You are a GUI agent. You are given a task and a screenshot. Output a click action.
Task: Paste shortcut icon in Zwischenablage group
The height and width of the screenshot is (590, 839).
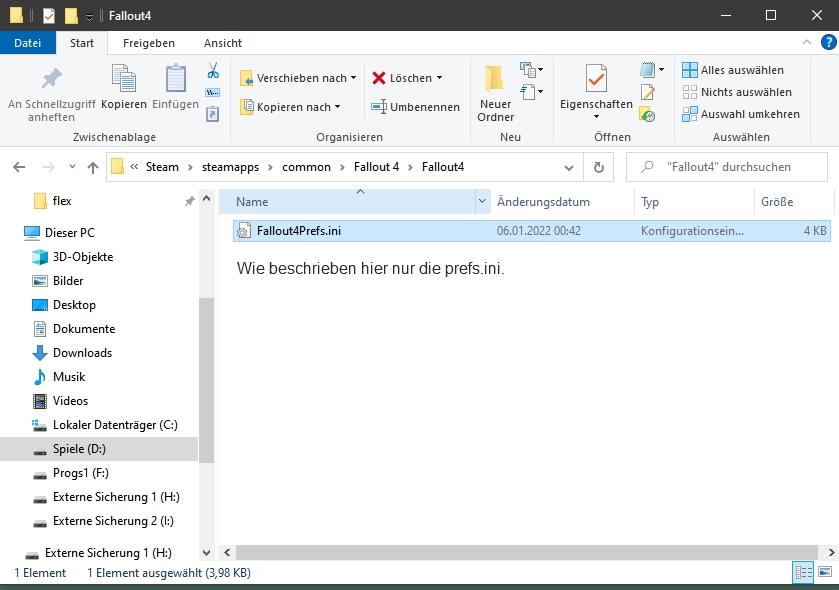coord(213,114)
